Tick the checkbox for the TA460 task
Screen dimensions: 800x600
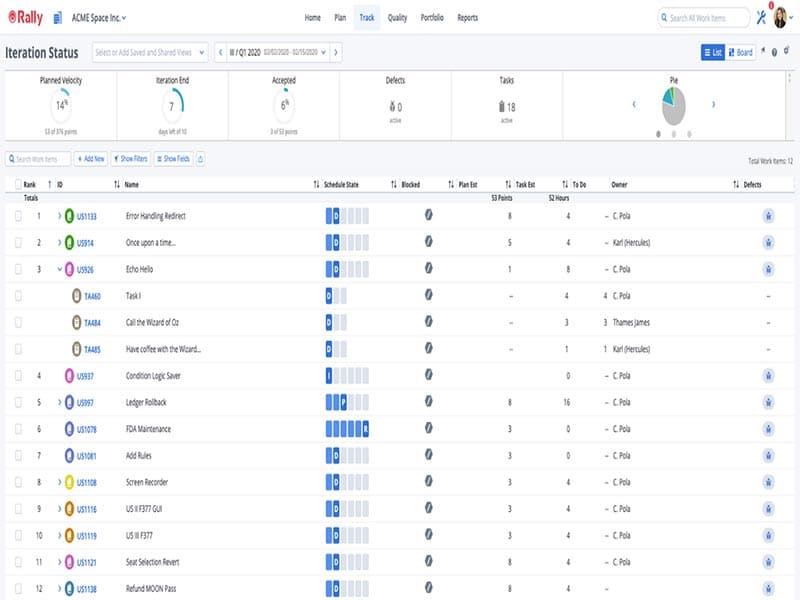click(17, 296)
